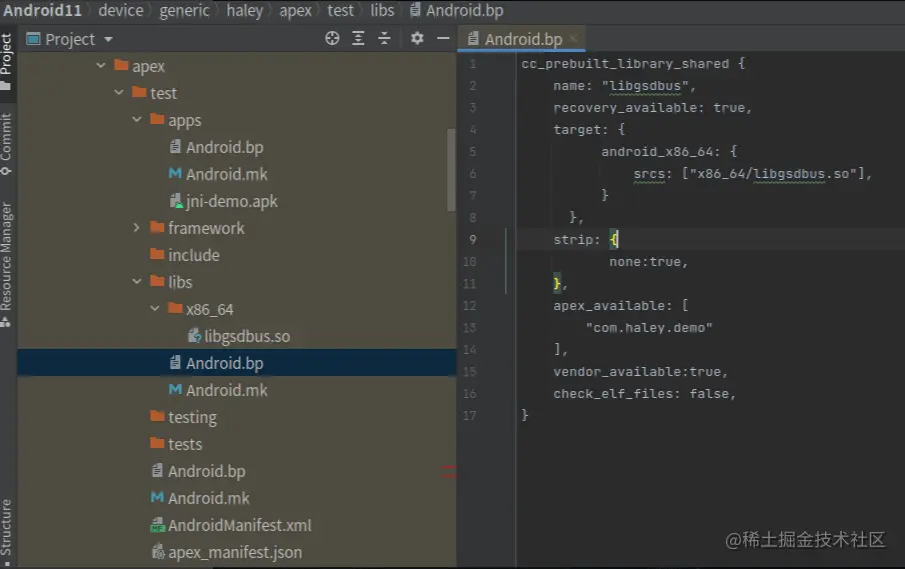Collapse the apex folder
Image resolution: width=905 pixels, height=569 pixels.
point(101,66)
